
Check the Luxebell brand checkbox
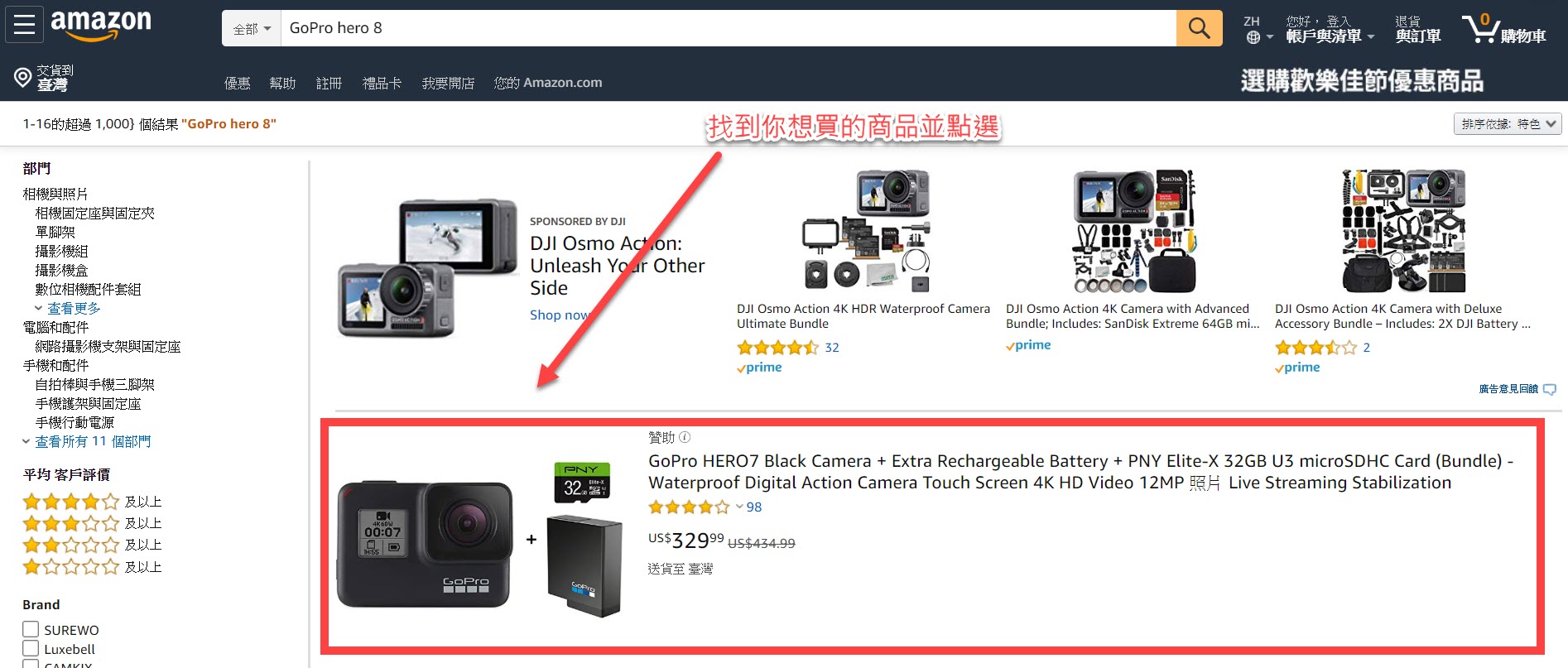(x=31, y=649)
